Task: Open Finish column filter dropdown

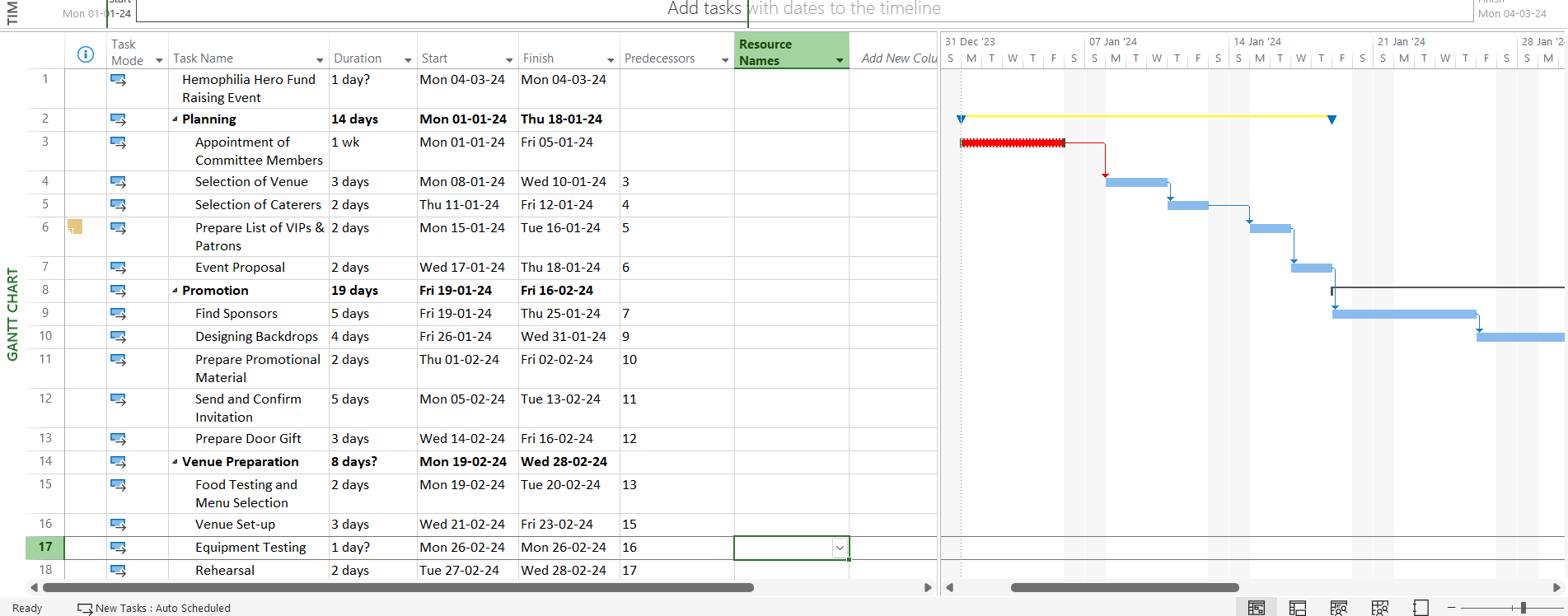Action: click(x=611, y=60)
